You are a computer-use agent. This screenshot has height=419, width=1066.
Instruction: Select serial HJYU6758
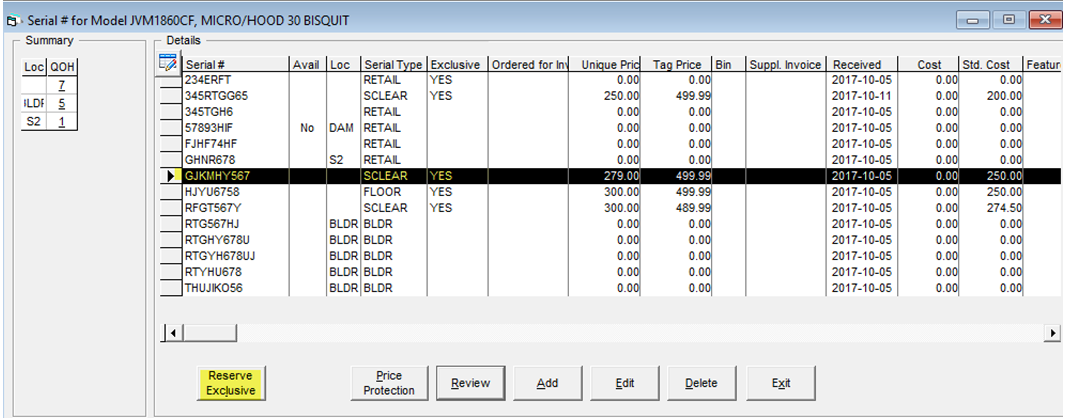[x=236, y=192]
